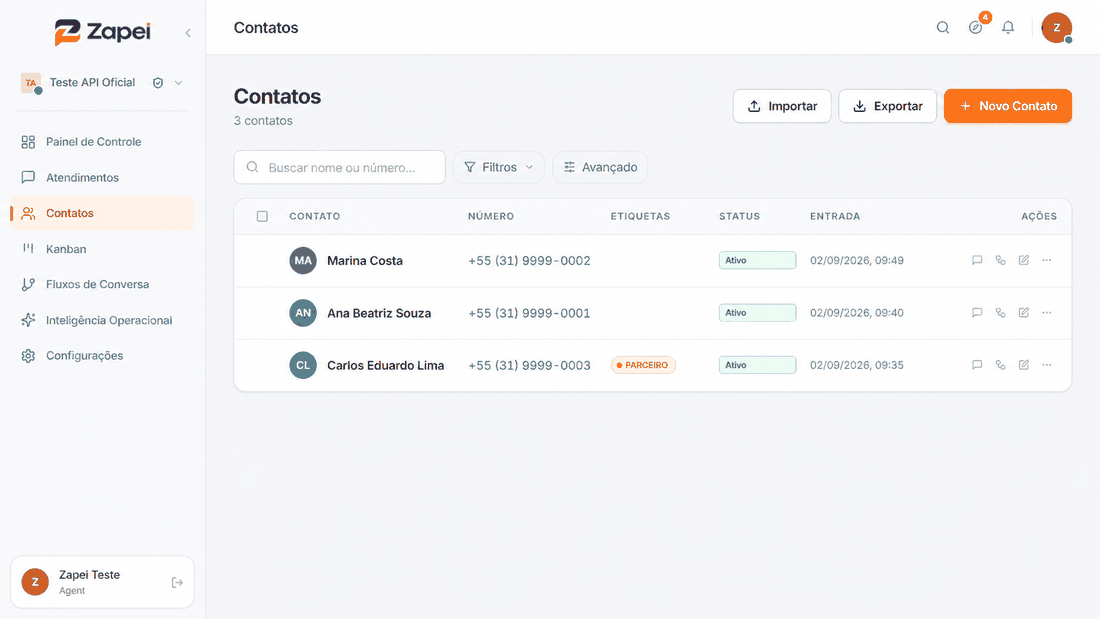This screenshot has height=619, width=1100.
Task: Click the ETIQUETAS column header
Action: coord(640,216)
